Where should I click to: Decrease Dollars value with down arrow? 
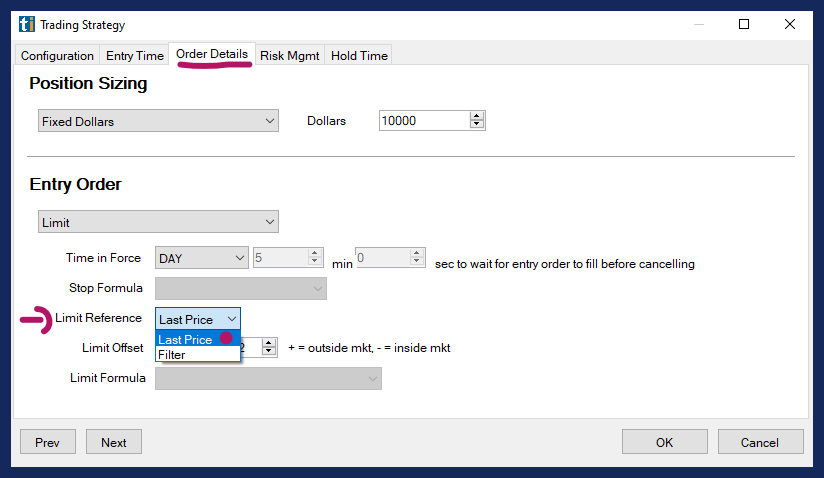click(477, 126)
